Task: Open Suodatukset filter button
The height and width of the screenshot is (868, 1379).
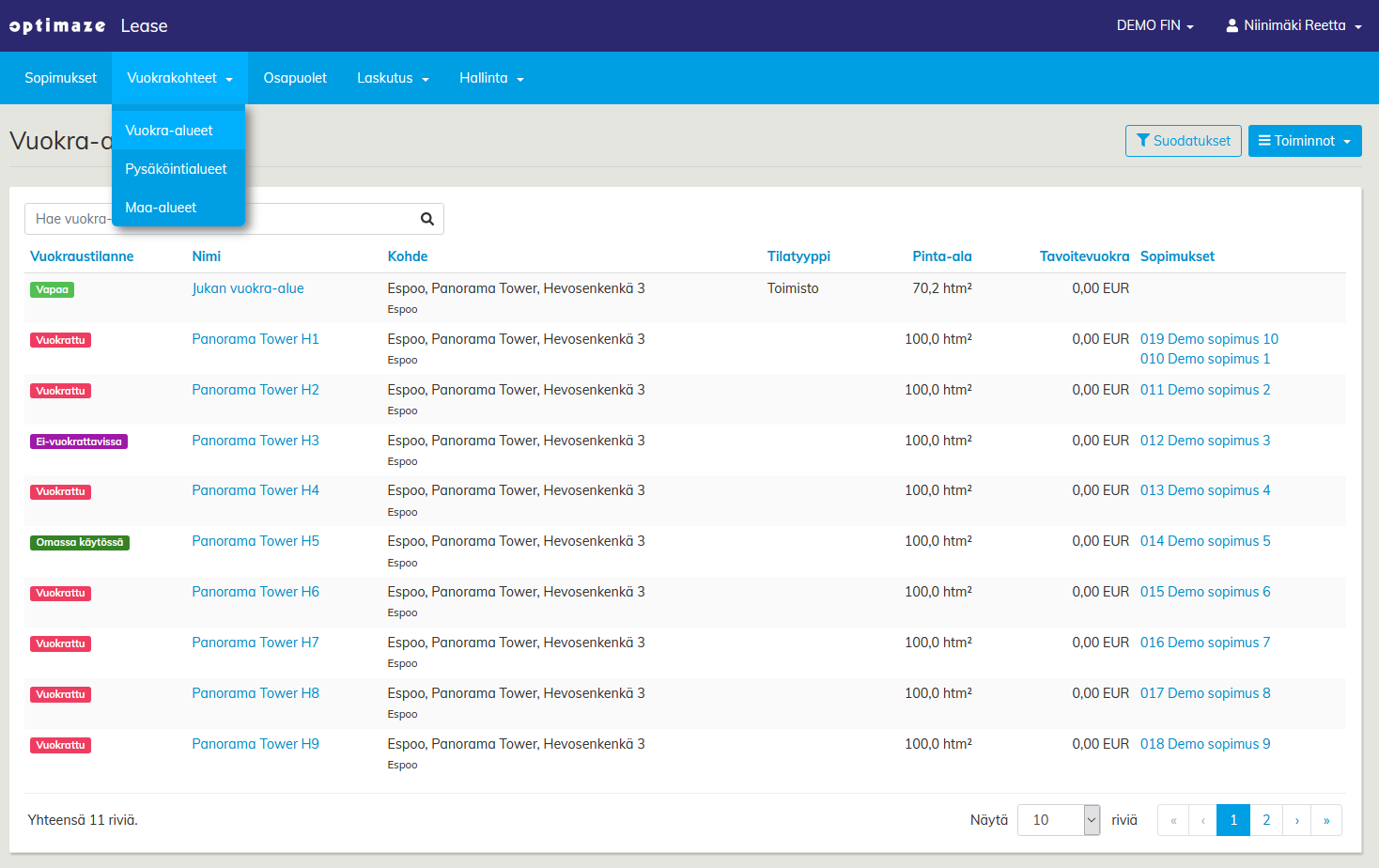Action: tap(1183, 141)
